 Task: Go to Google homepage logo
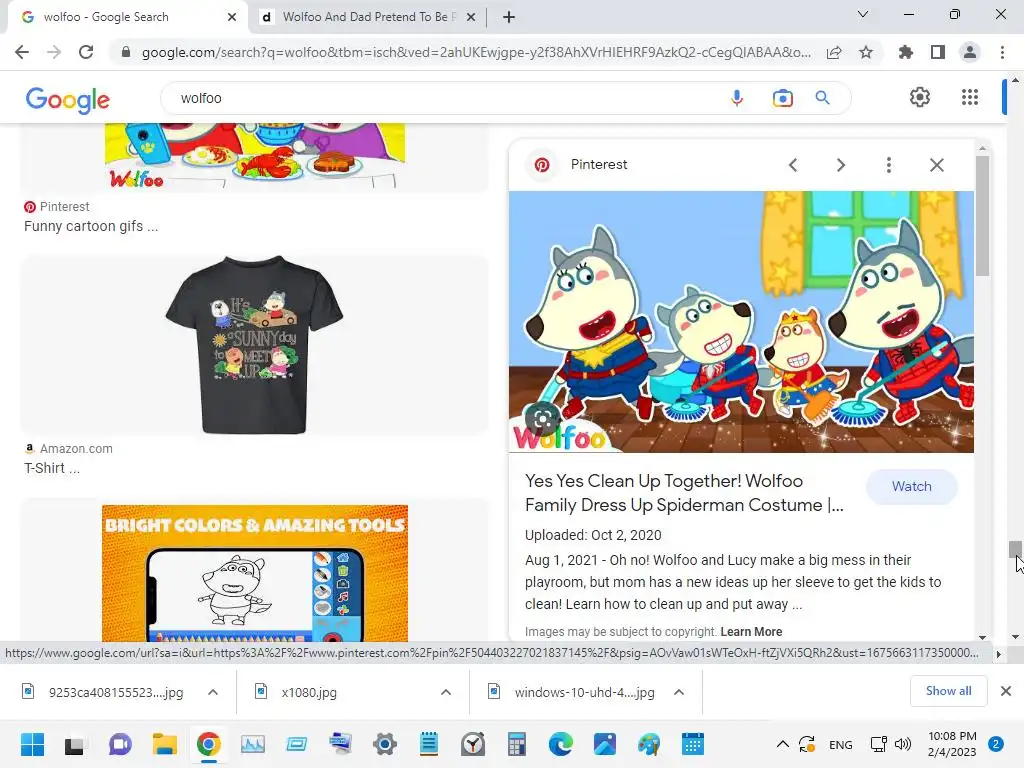coord(68,99)
